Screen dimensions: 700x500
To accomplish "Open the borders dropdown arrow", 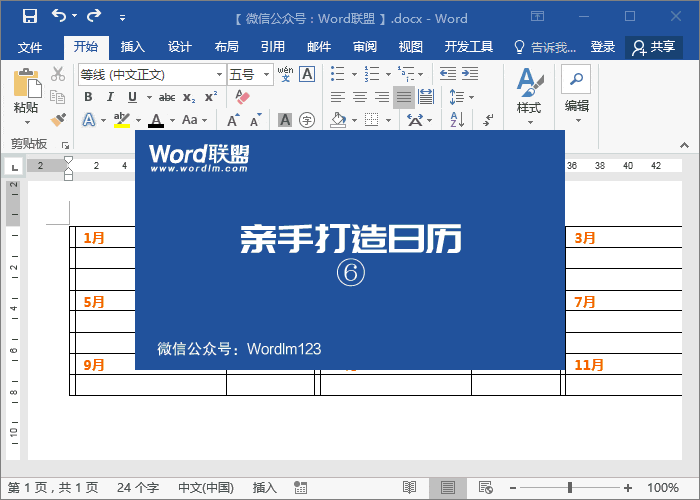I will click(x=388, y=121).
